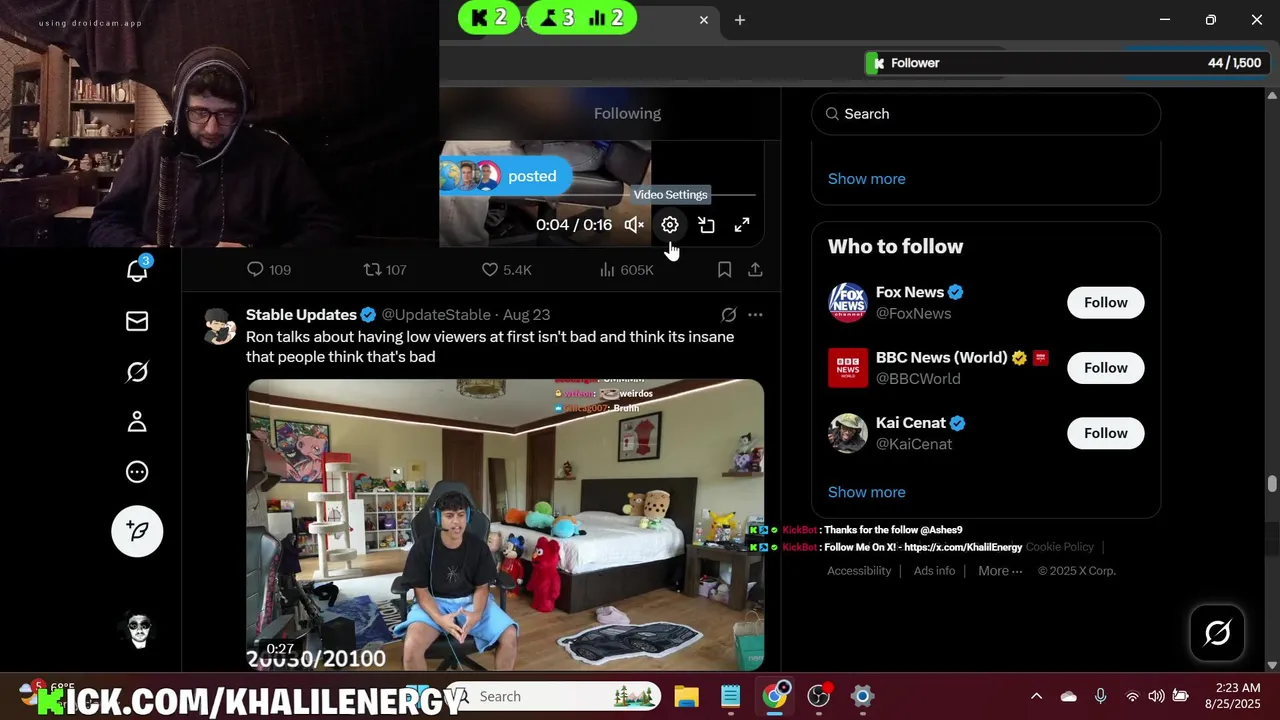The height and width of the screenshot is (720, 1280).
Task: Click the X Search field
Action: (986, 114)
